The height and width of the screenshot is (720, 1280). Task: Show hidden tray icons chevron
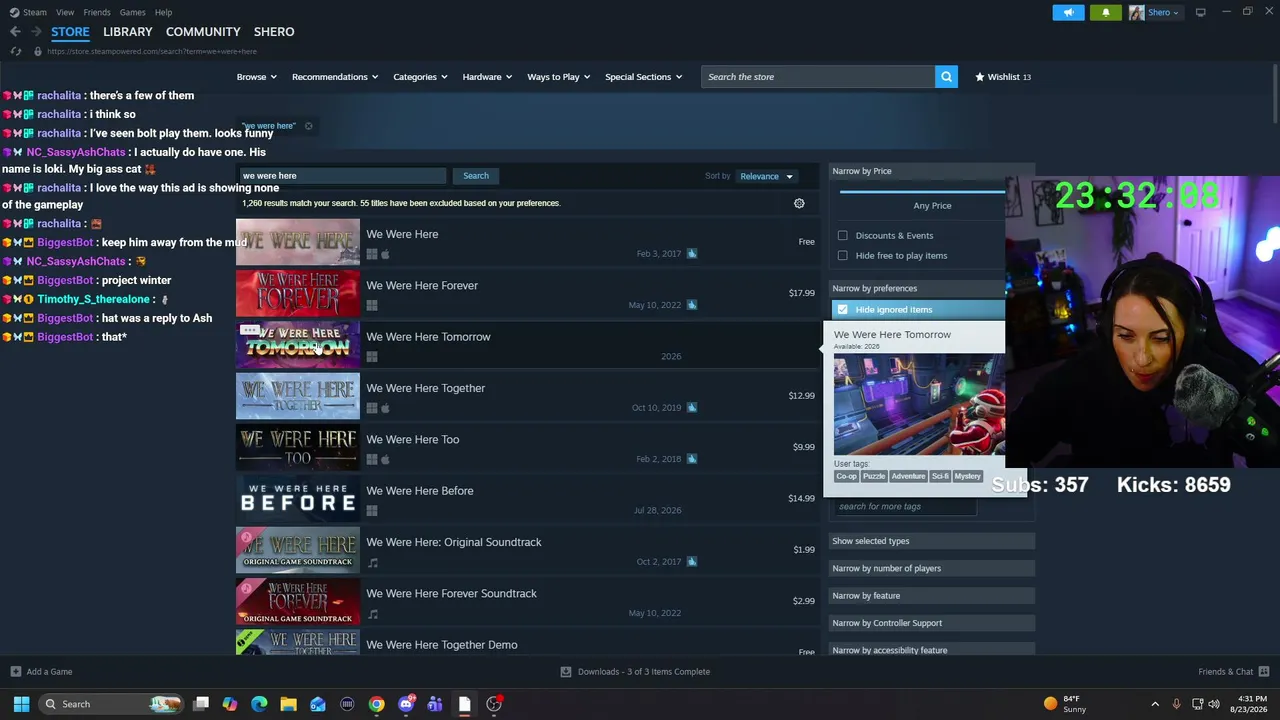coord(1155,704)
